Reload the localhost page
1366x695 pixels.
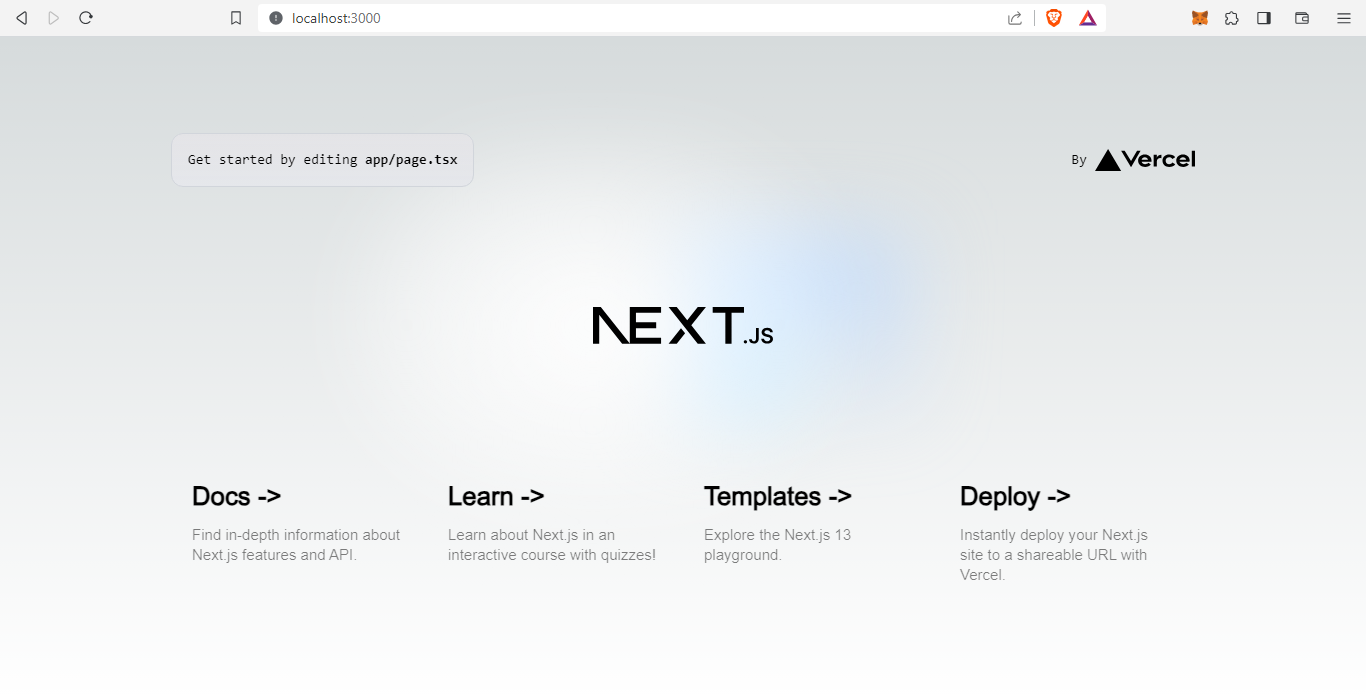[86, 18]
